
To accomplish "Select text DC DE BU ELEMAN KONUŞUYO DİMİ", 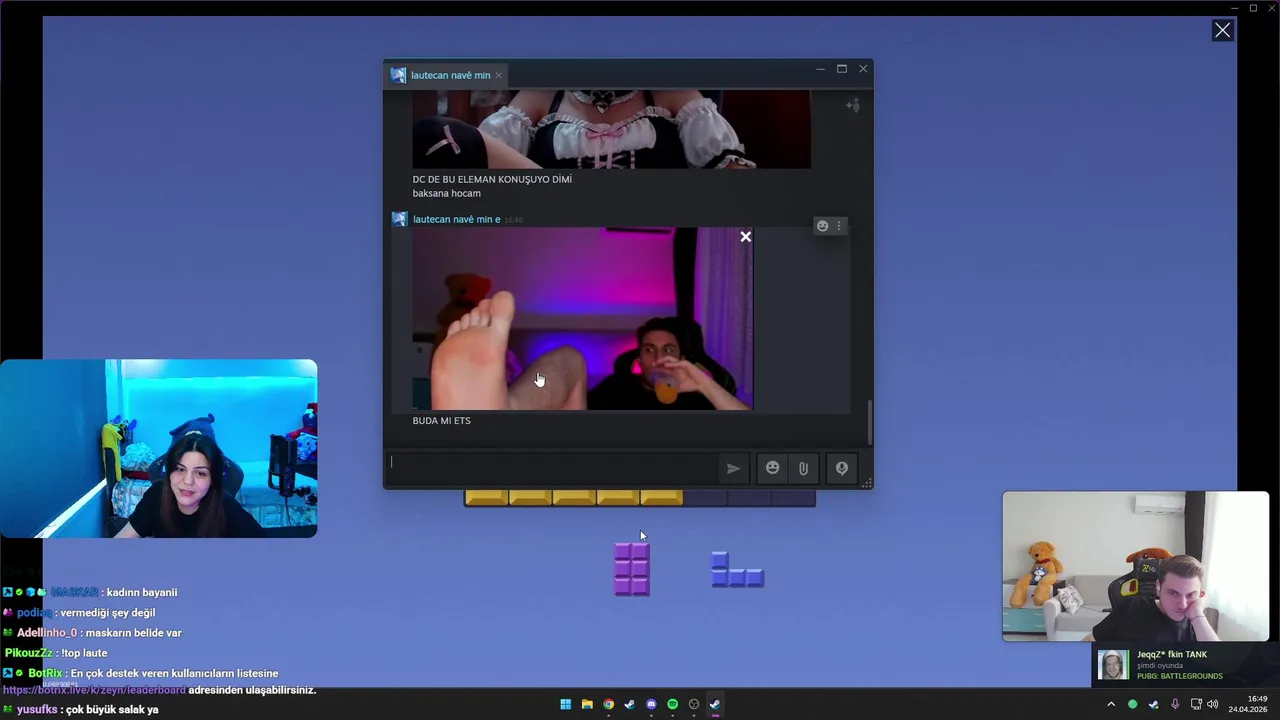I will (492, 180).
